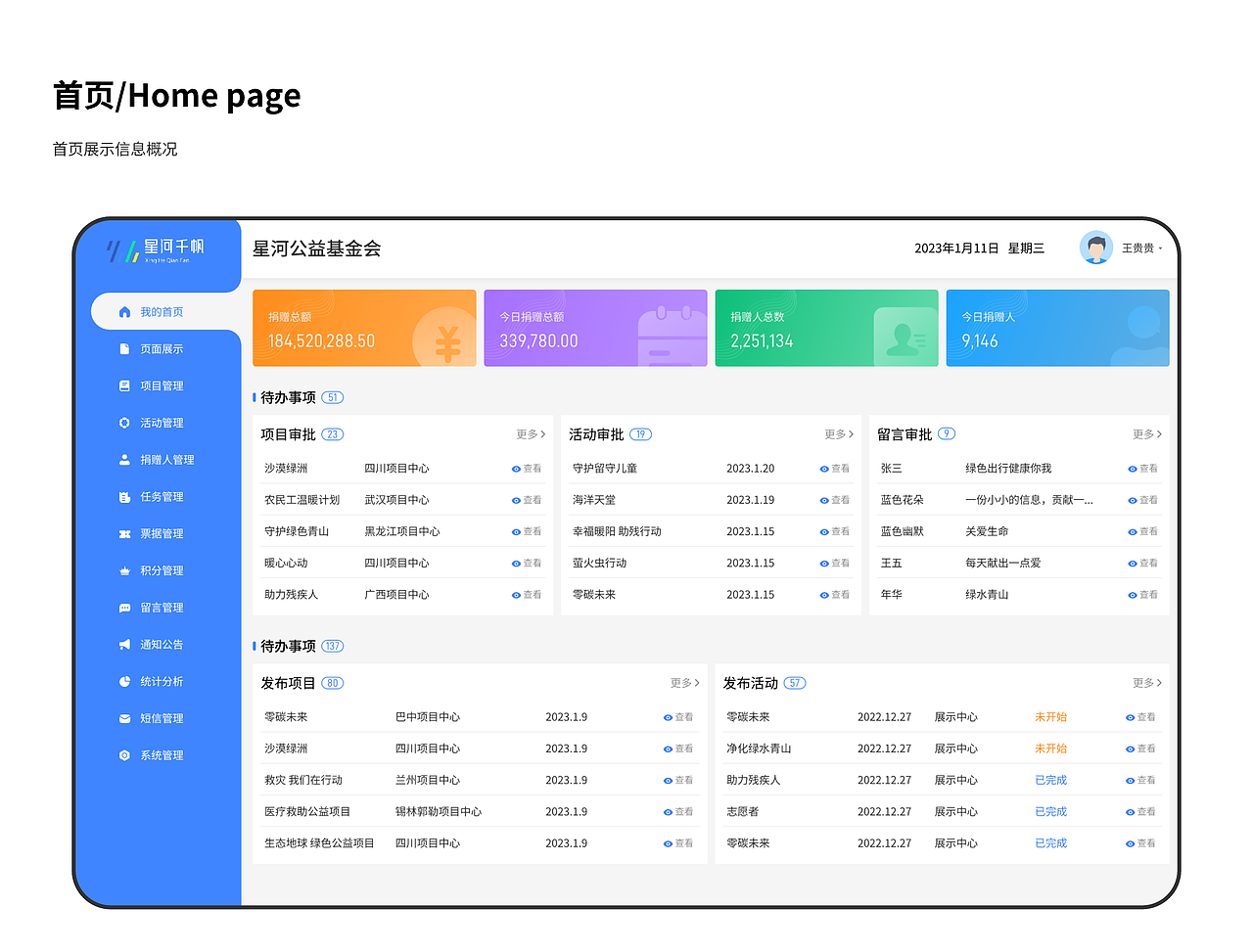Click the date 2023年1月11日
The width and height of the screenshot is (1253, 952).
[x=956, y=249]
